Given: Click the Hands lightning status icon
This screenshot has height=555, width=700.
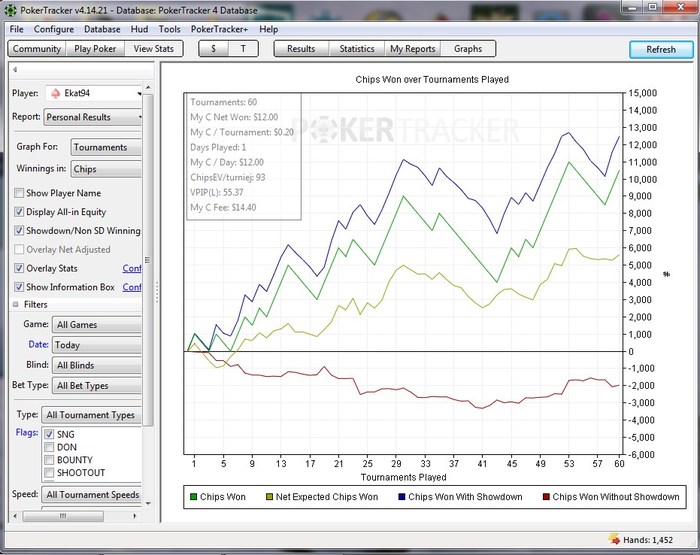Looking at the screenshot, I should point(614,539).
